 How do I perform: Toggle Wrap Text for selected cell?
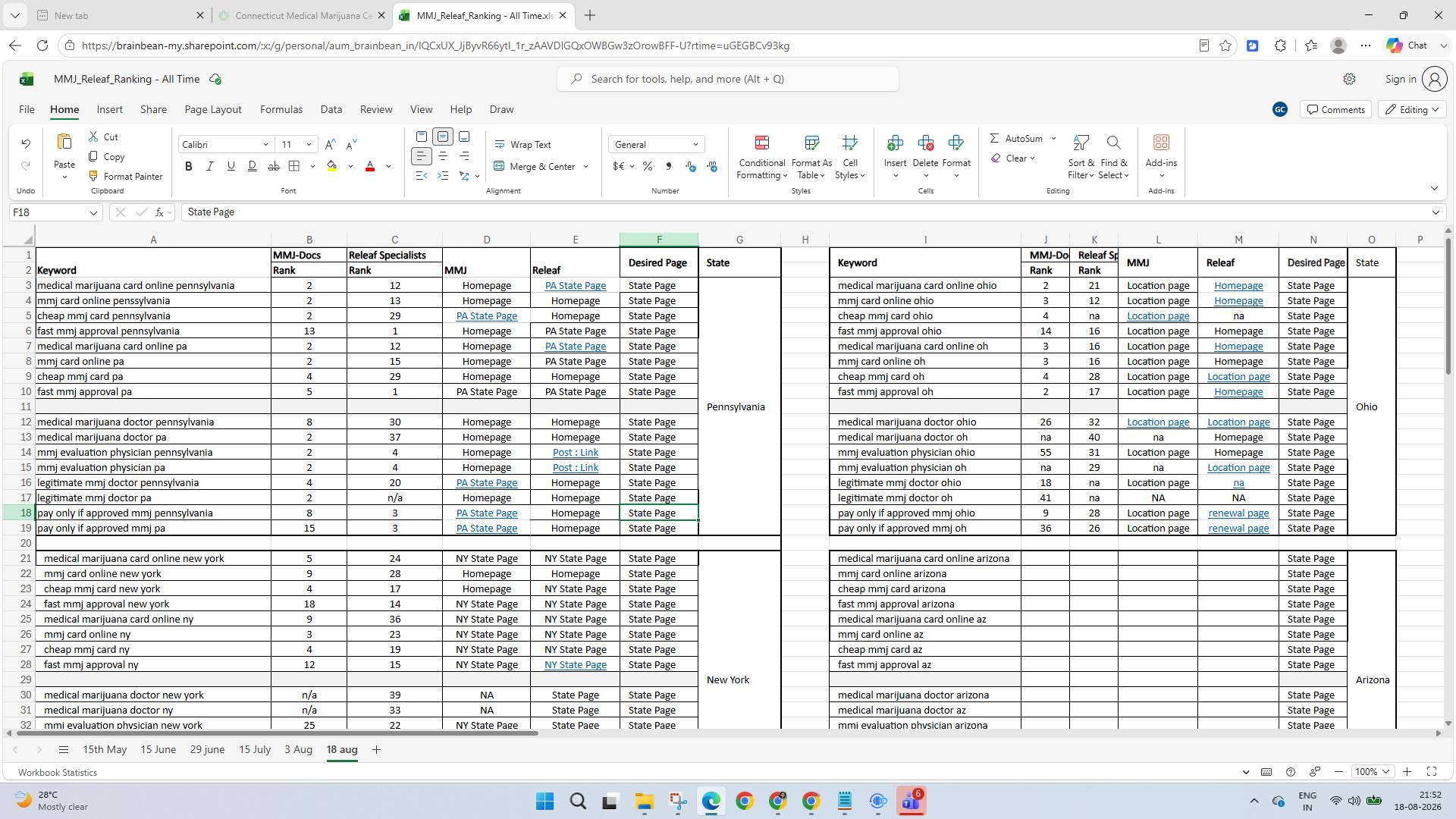click(x=522, y=144)
